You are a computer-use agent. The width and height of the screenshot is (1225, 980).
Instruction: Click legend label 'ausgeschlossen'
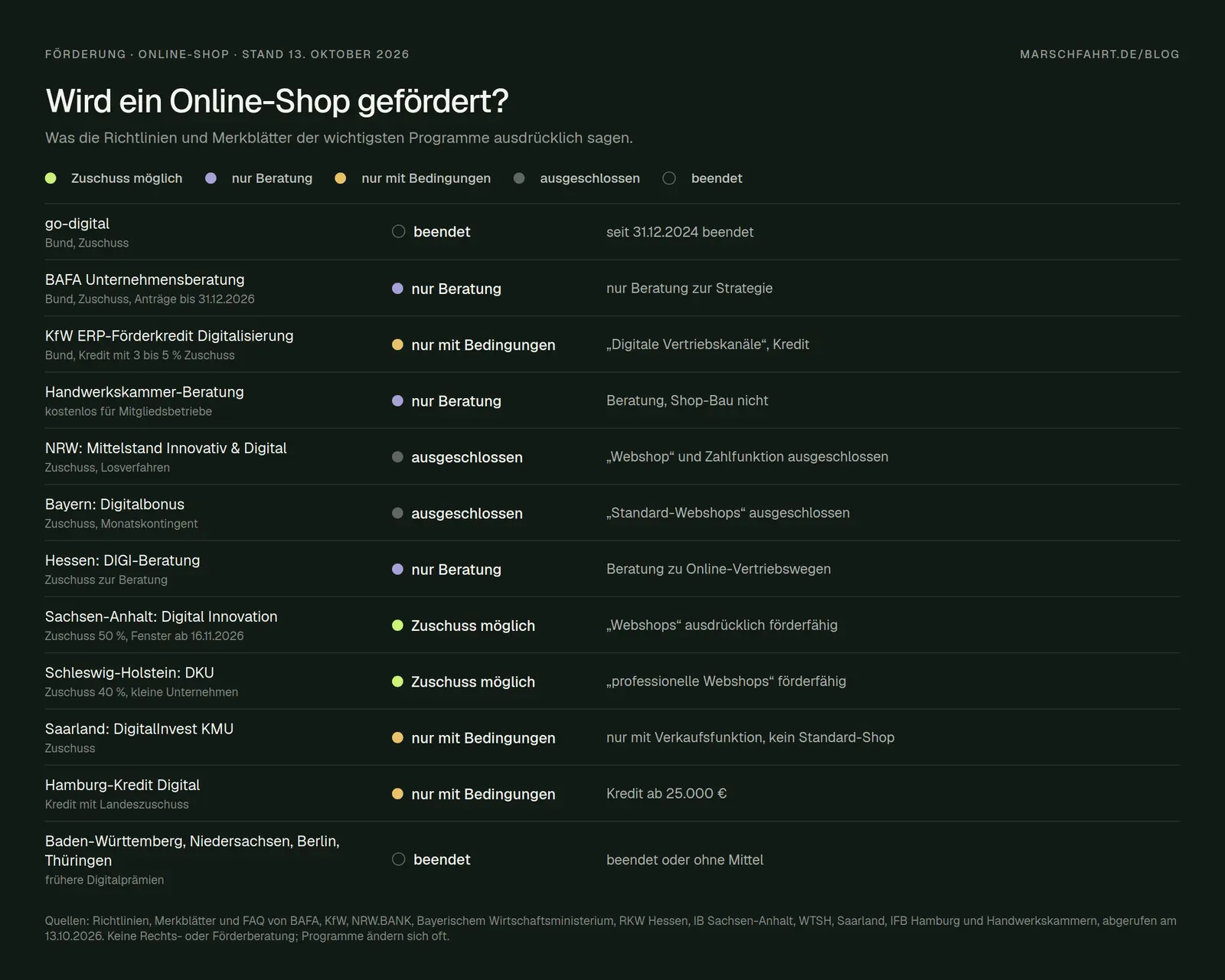point(590,178)
